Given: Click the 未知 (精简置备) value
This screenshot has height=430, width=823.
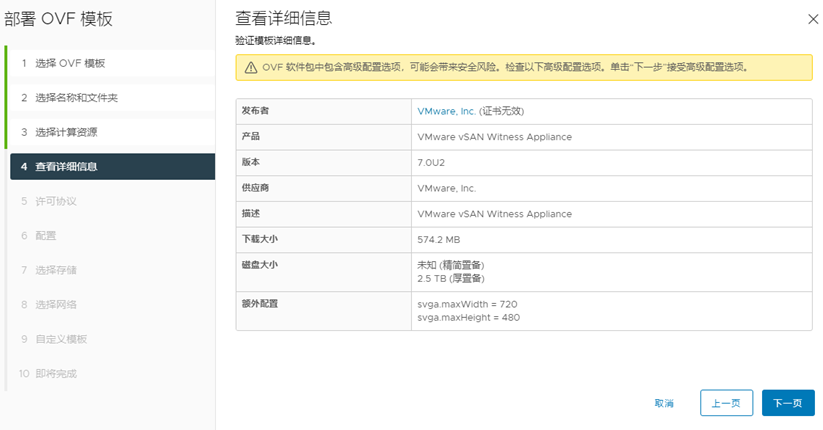Looking at the screenshot, I should (451, 265).
